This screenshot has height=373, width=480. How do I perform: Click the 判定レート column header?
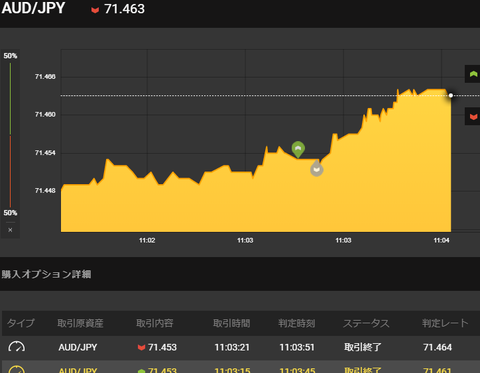tap(445, 323)
